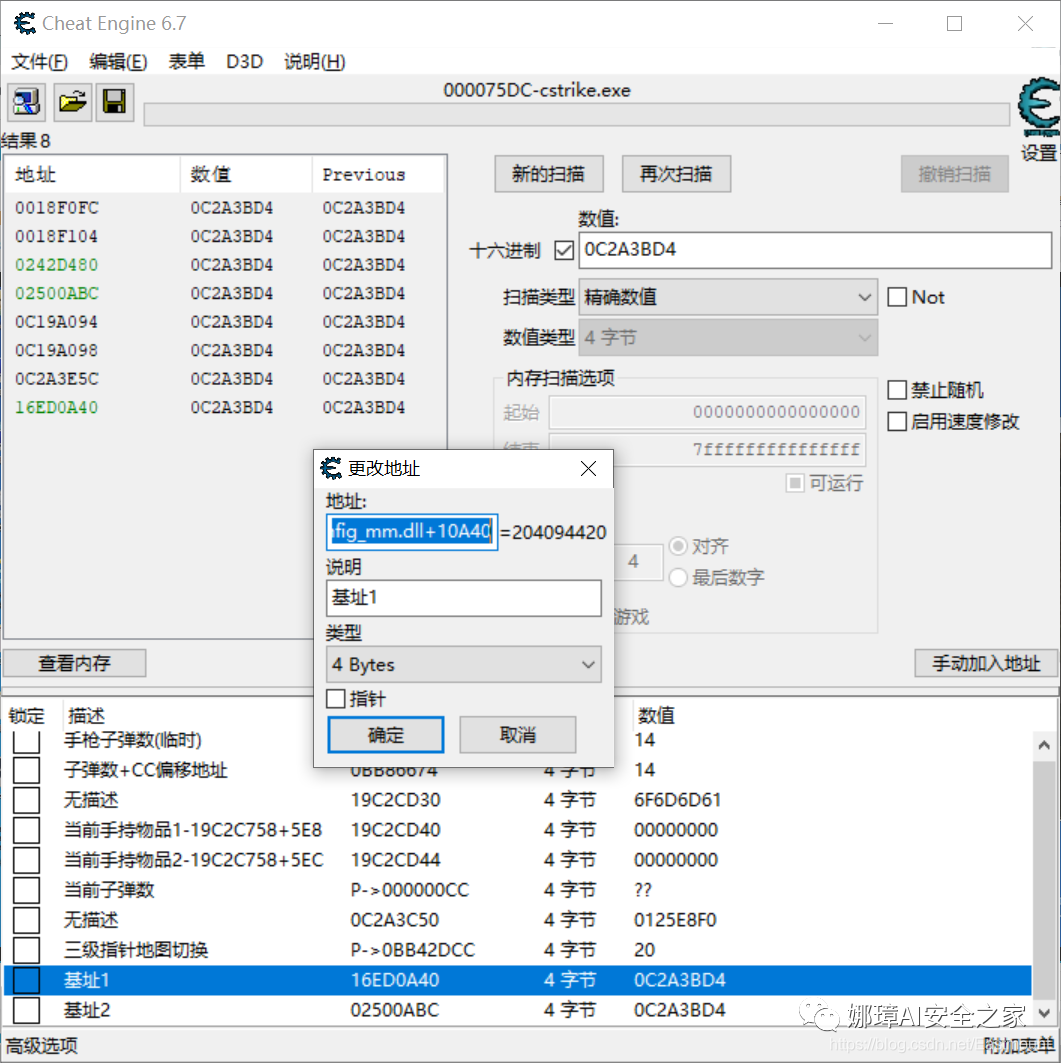Click the 新的扫描 button
The image size is (1061, 1063).
point(548,174)
